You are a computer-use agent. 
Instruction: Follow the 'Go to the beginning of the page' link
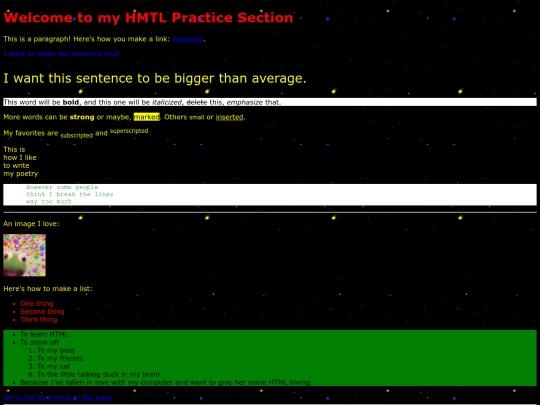coord(58,397)
